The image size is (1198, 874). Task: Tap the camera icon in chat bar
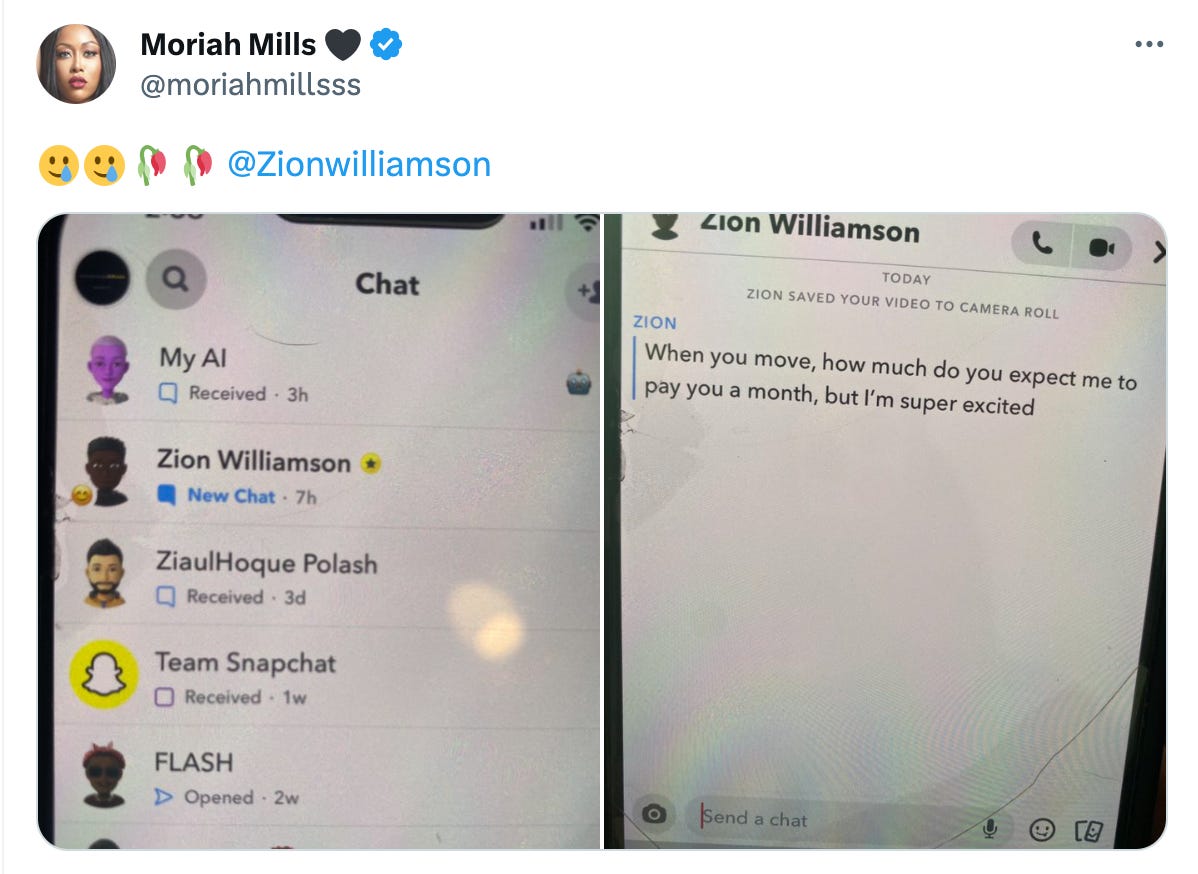[x=654, y=814]
